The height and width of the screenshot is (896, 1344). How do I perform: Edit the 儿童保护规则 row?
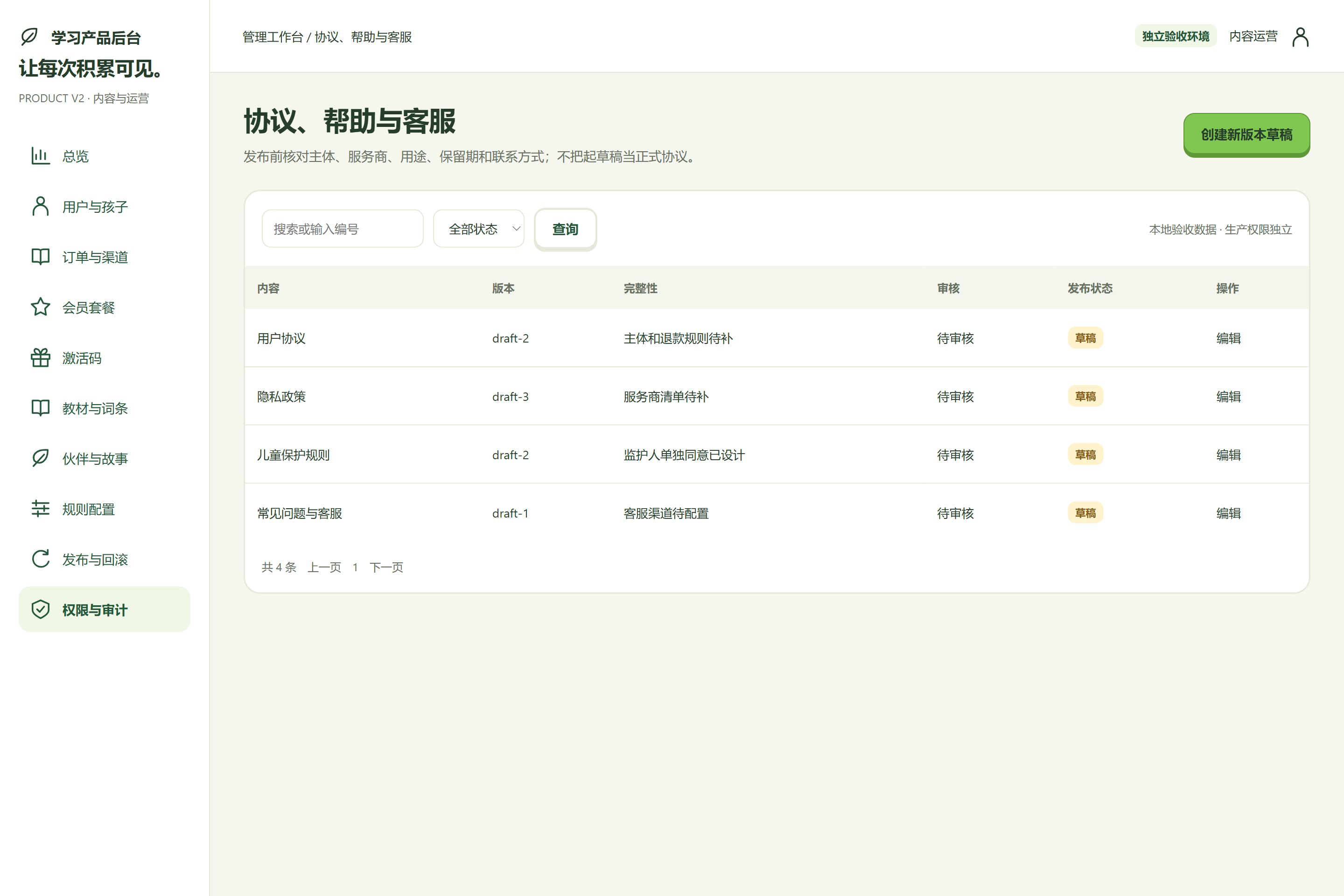[1228, 455]
